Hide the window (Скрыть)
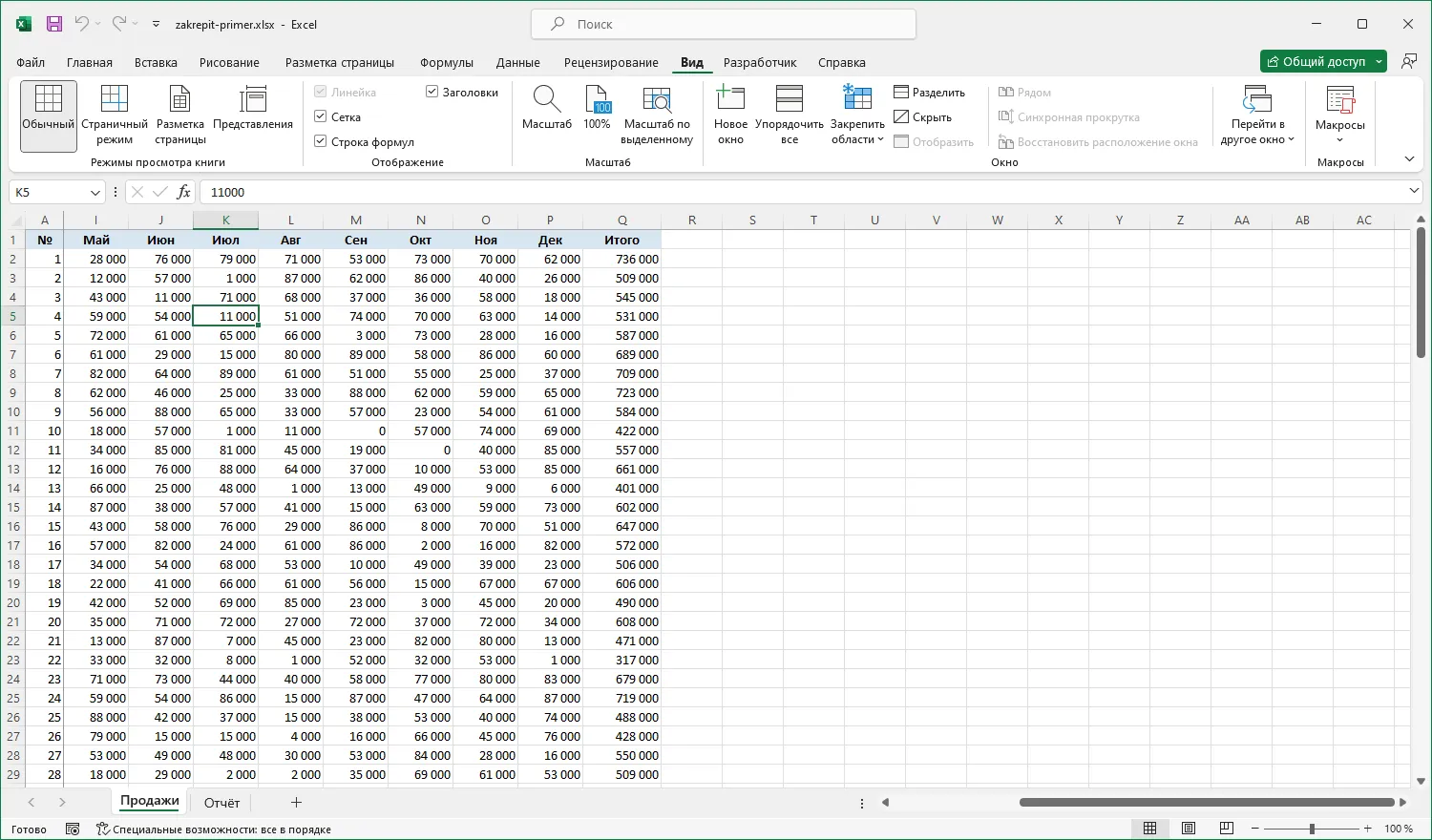Viewport: 1432px width, 840px height. (x=923, y=117)
